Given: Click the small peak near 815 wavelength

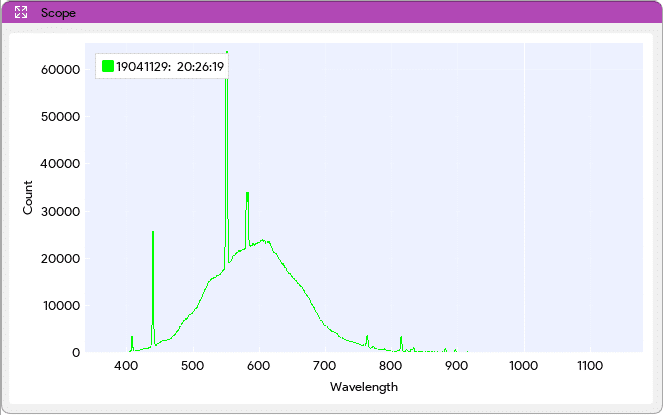Looking at the screenshot, I should [x=401, y=339].
